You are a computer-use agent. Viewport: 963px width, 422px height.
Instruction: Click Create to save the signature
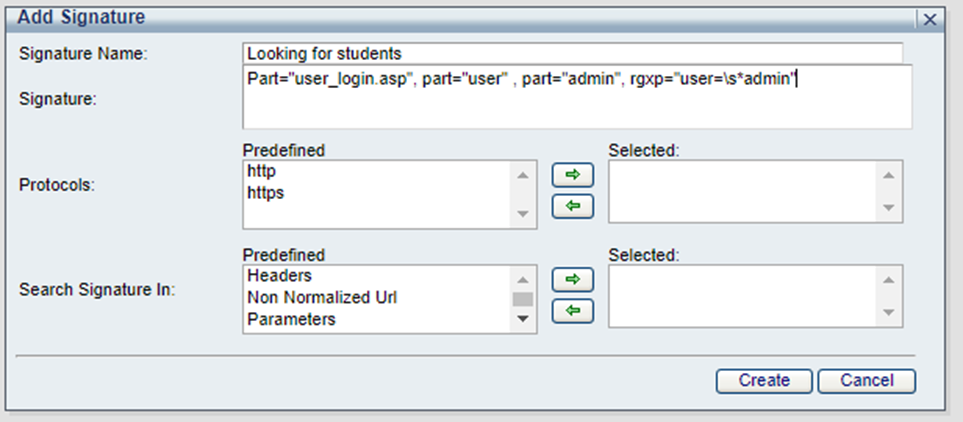tap(763, 381)
